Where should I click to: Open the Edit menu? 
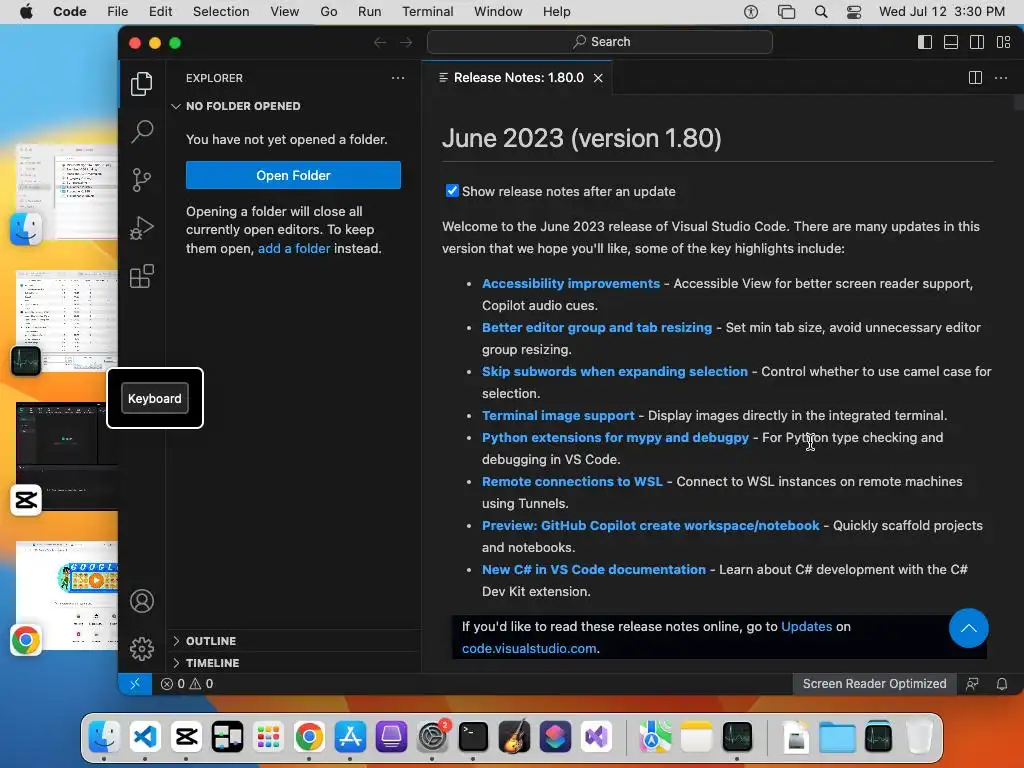coord(160,12)
